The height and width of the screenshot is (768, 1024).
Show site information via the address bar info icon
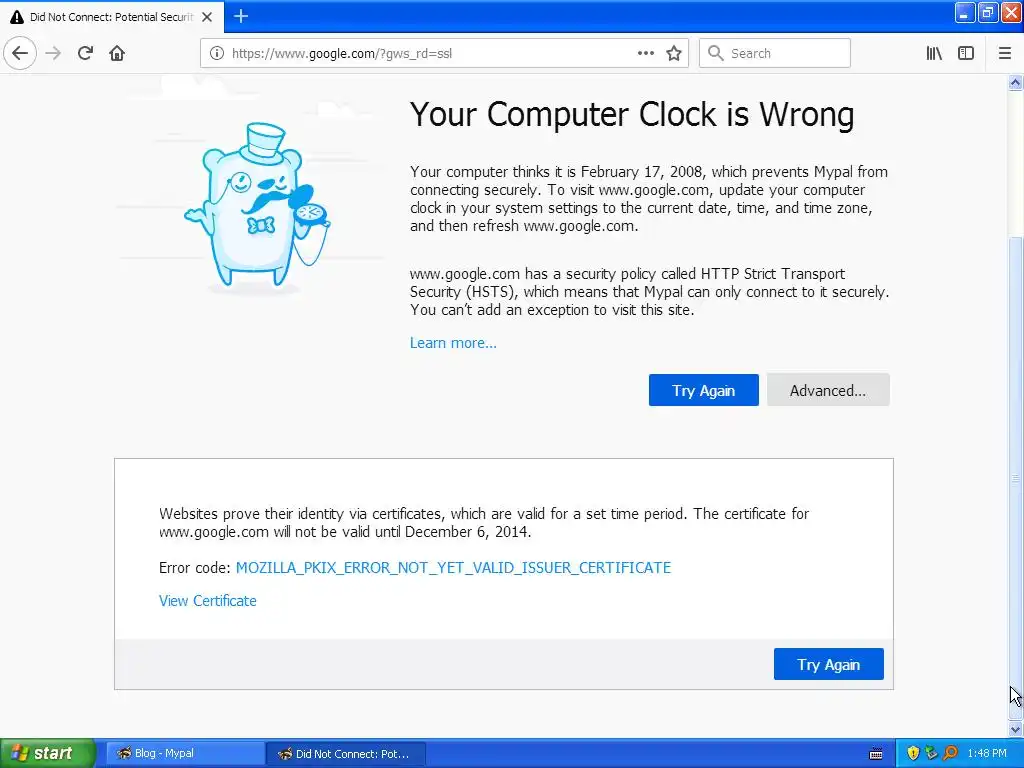point(217,54)
